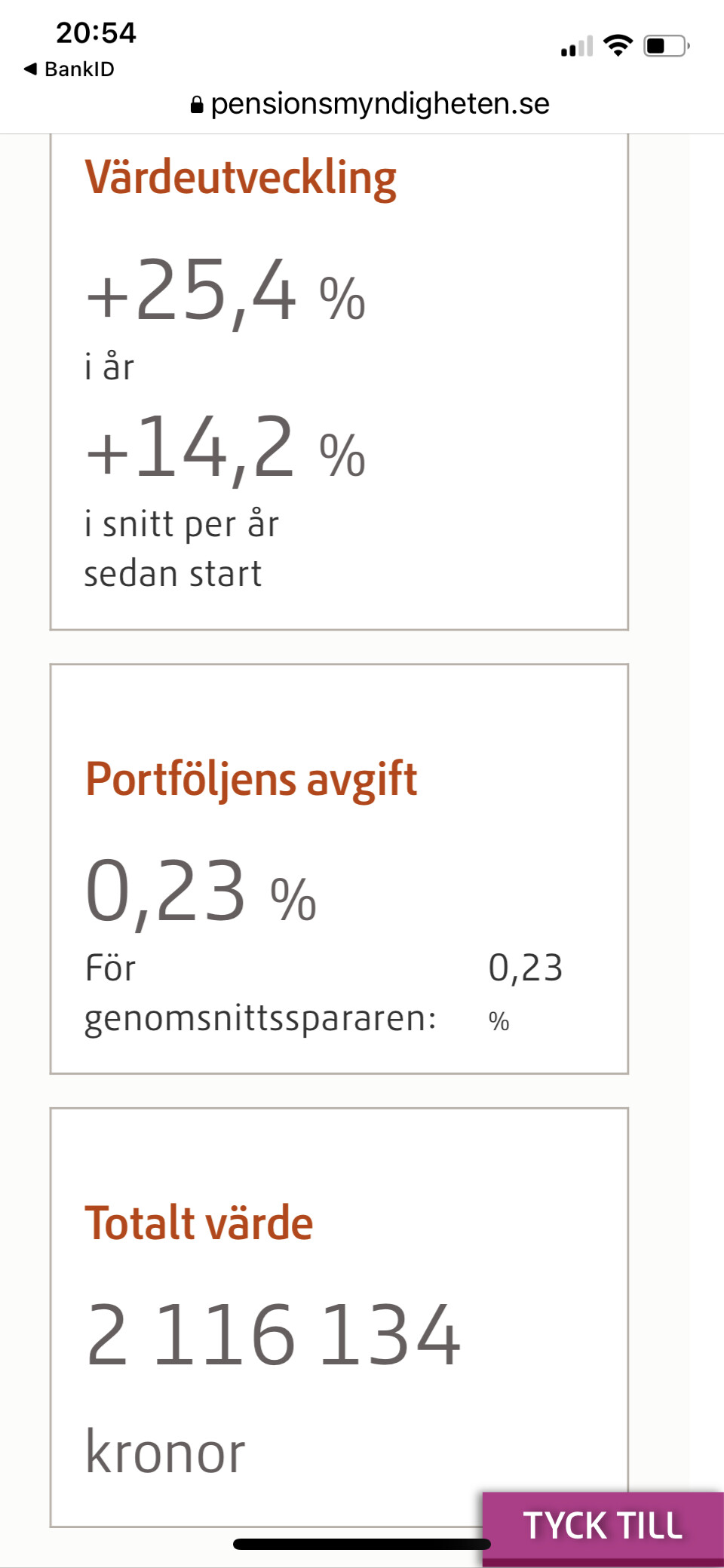724x1568 pixels.
Task: Tap the back arrow to BankID
Action: point(30,69)
